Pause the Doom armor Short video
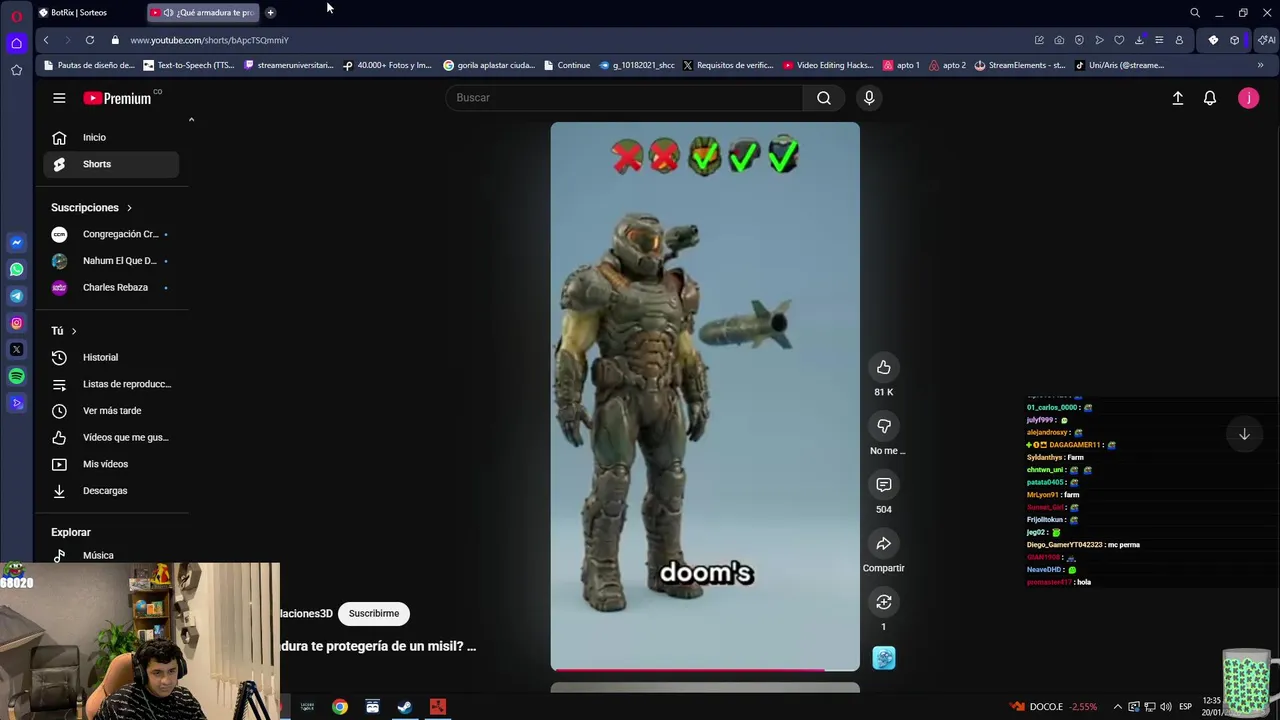 click(705, 396)
